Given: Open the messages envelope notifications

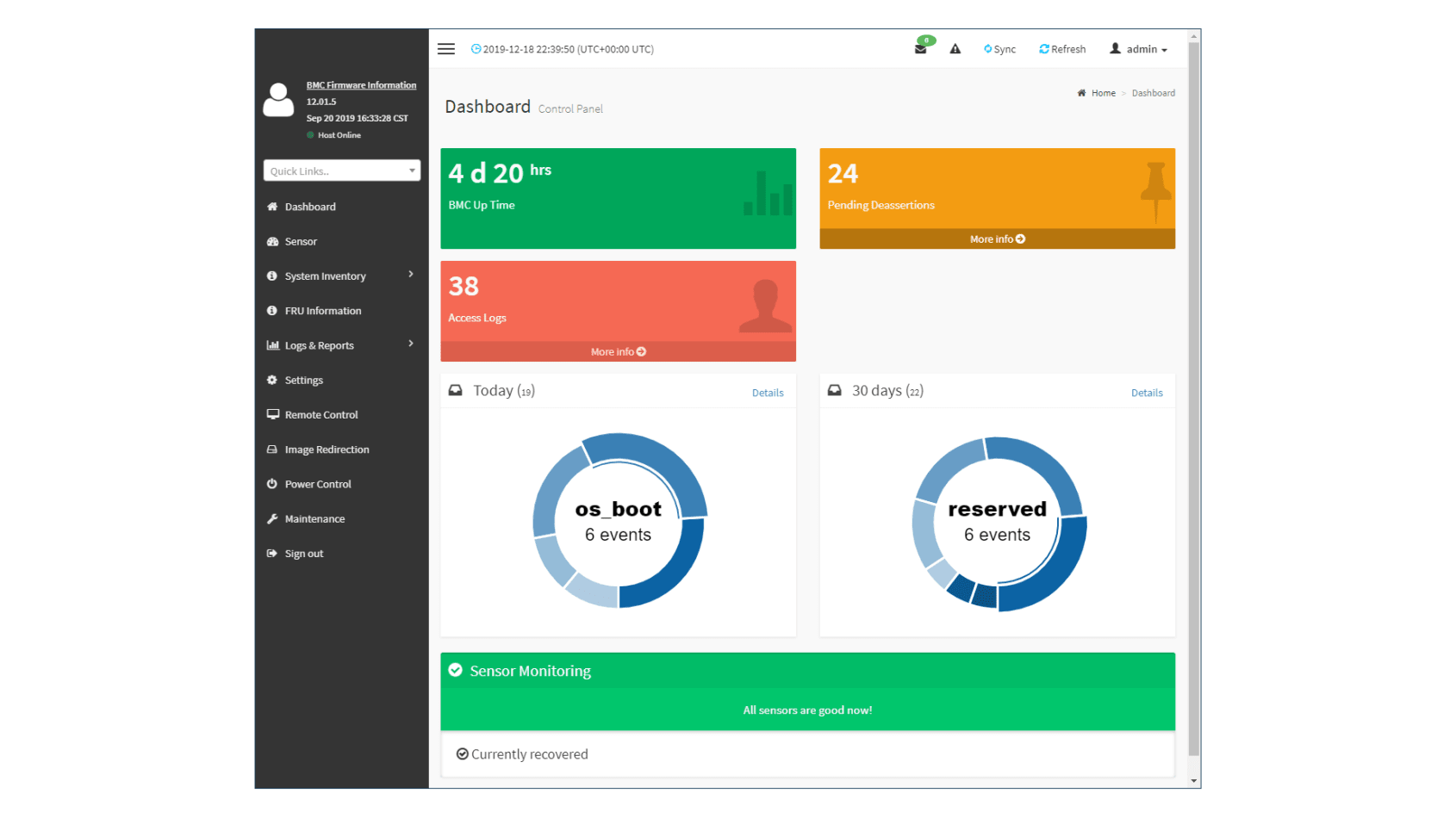Looking at the screenshot, I should click(x=921, y=49).
